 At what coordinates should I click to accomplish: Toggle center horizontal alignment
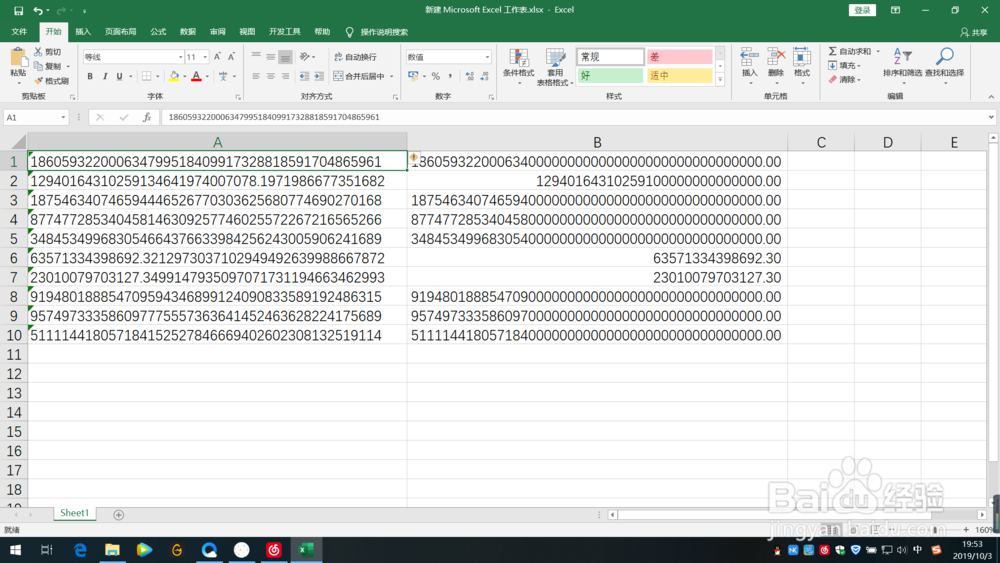pos(270,77)
